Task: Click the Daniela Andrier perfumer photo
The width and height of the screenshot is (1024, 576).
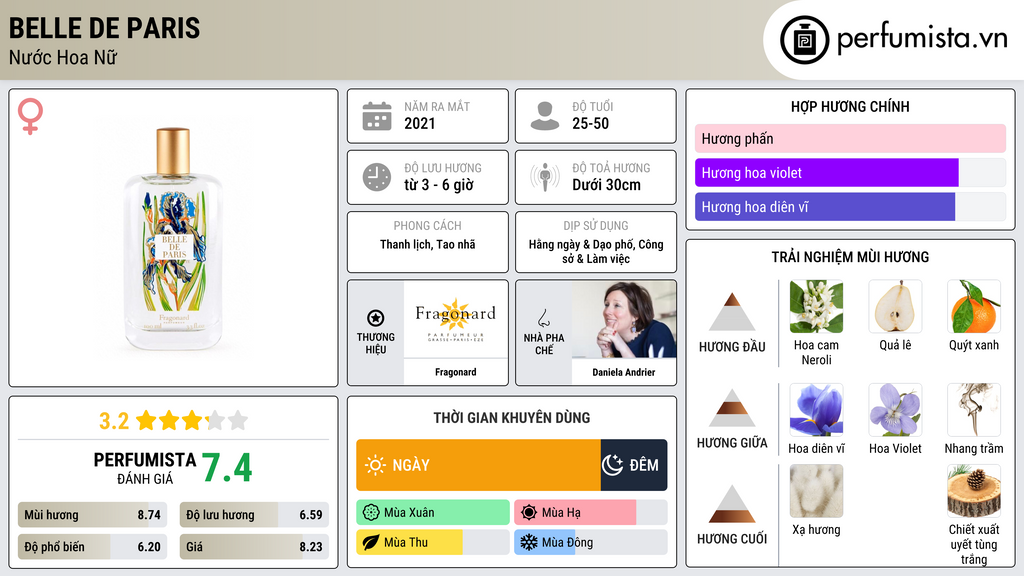Action: [624, 319]
